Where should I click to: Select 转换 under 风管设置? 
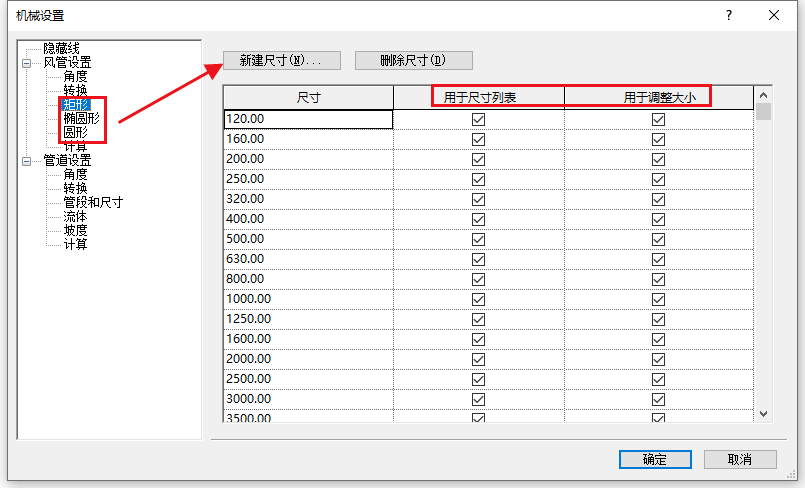coord(75,90)
